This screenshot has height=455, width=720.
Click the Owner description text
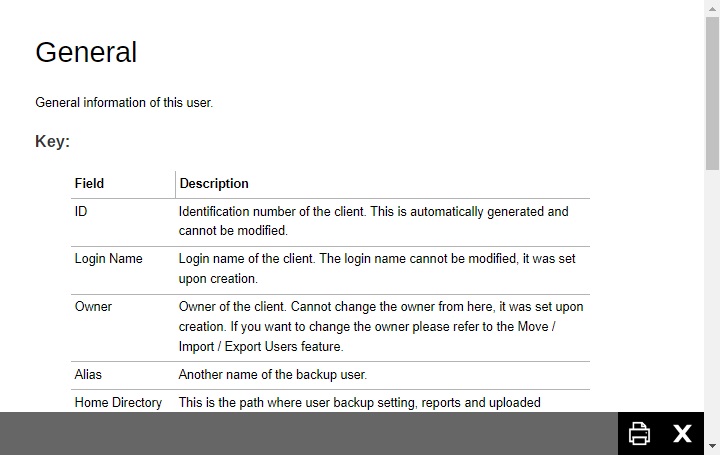[380, 326]
